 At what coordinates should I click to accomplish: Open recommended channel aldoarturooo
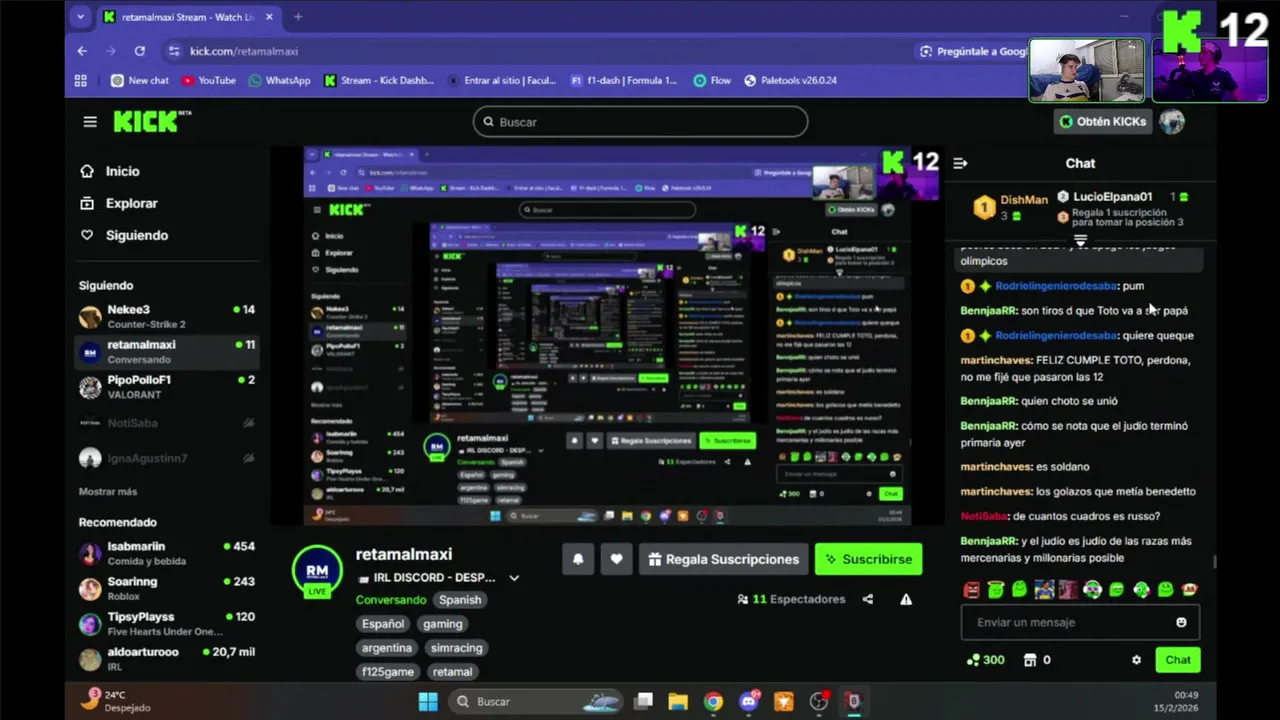click(167, 658)
